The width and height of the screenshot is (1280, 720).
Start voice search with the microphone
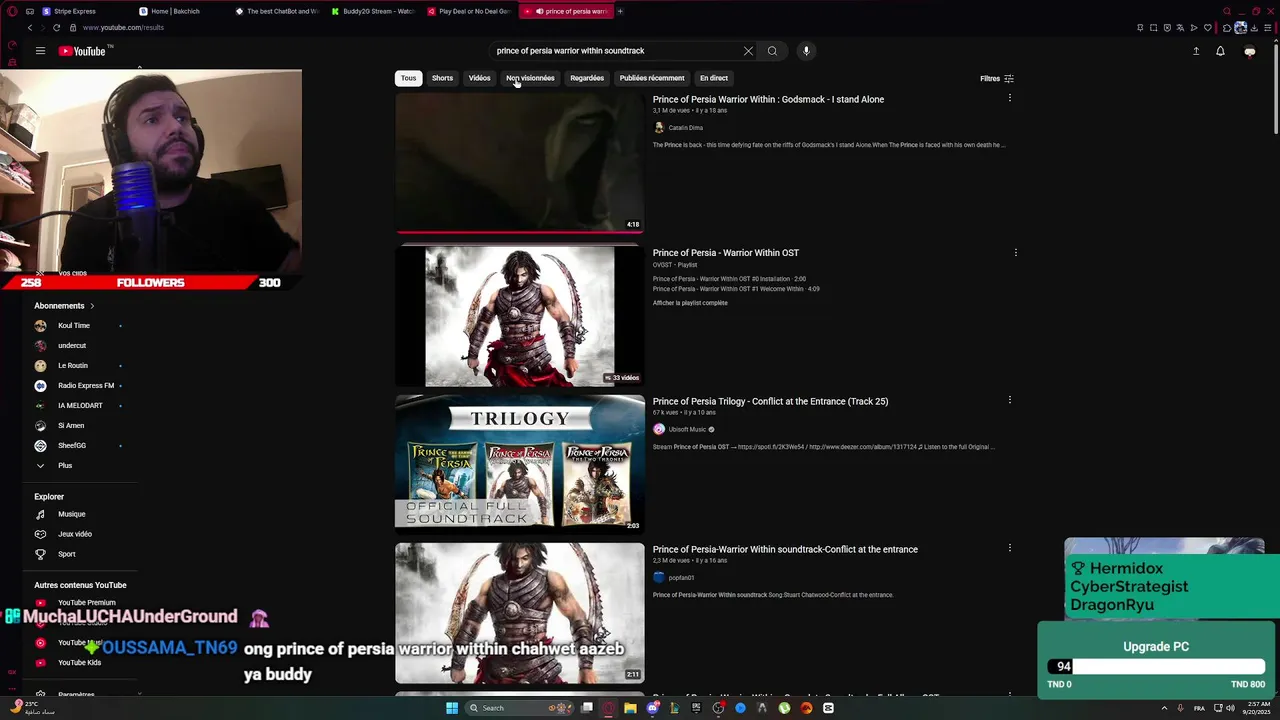click(806, 51)
